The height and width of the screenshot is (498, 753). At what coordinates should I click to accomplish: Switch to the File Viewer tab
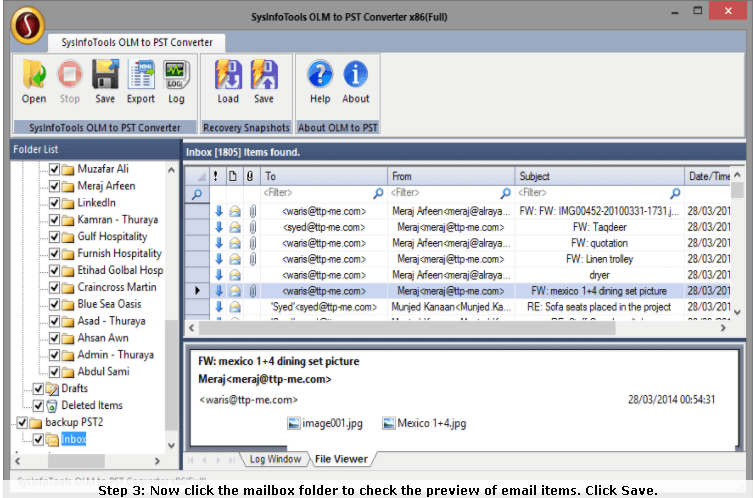341,459
